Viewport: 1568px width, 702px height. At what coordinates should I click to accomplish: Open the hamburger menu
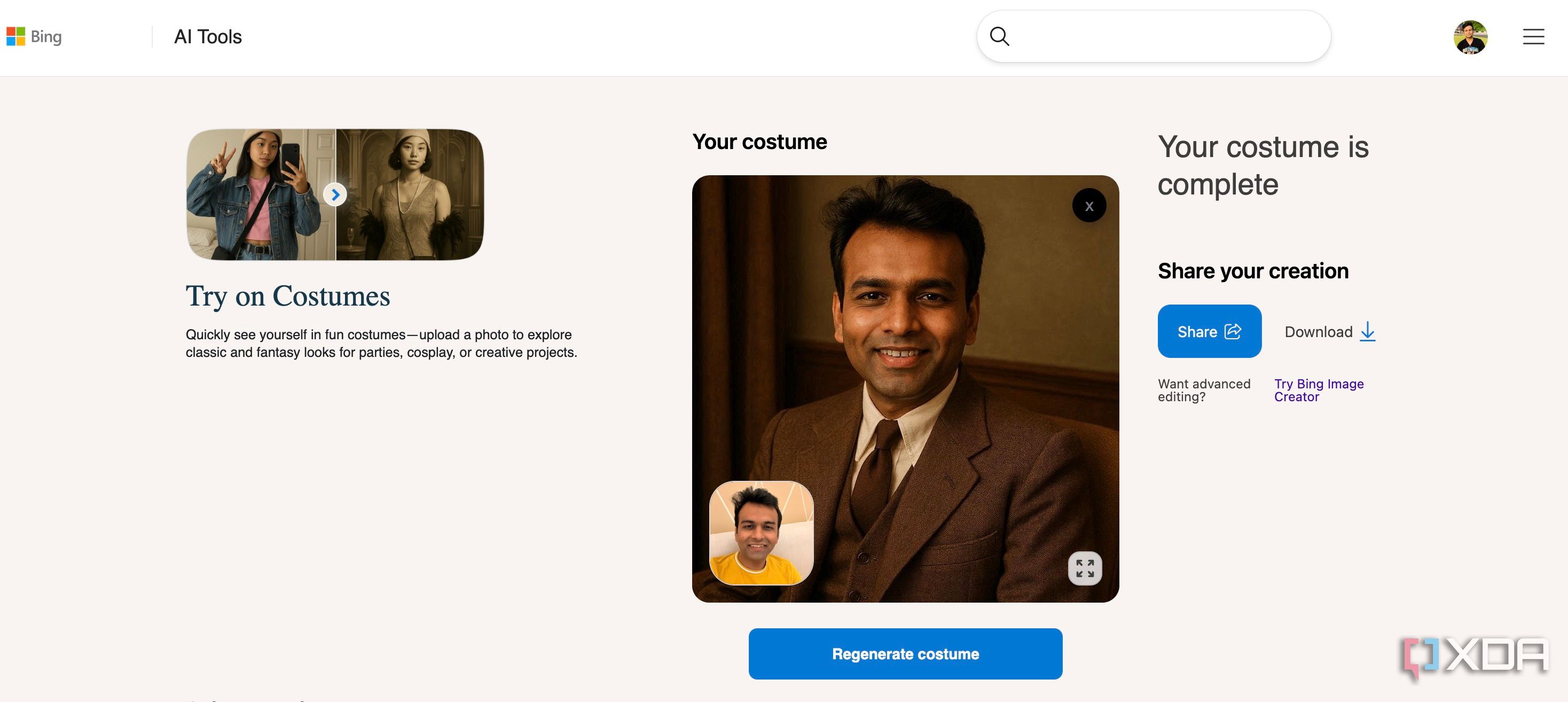1533,36
